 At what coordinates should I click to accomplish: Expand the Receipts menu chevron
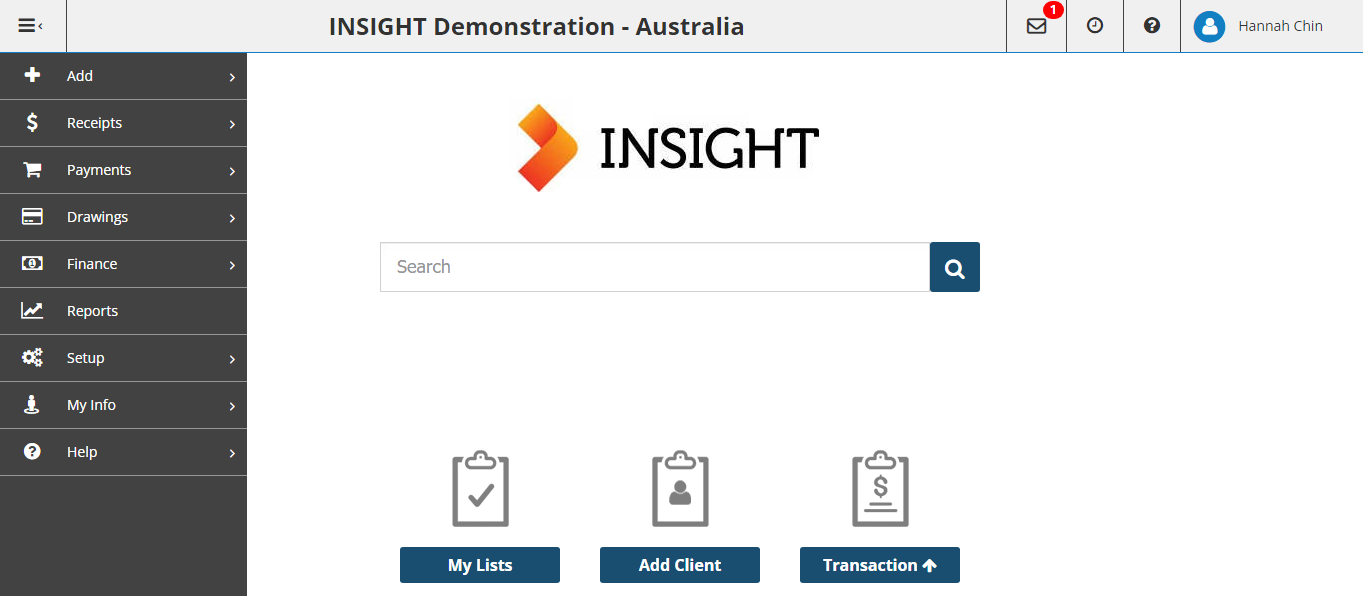[x=232, y=124]
